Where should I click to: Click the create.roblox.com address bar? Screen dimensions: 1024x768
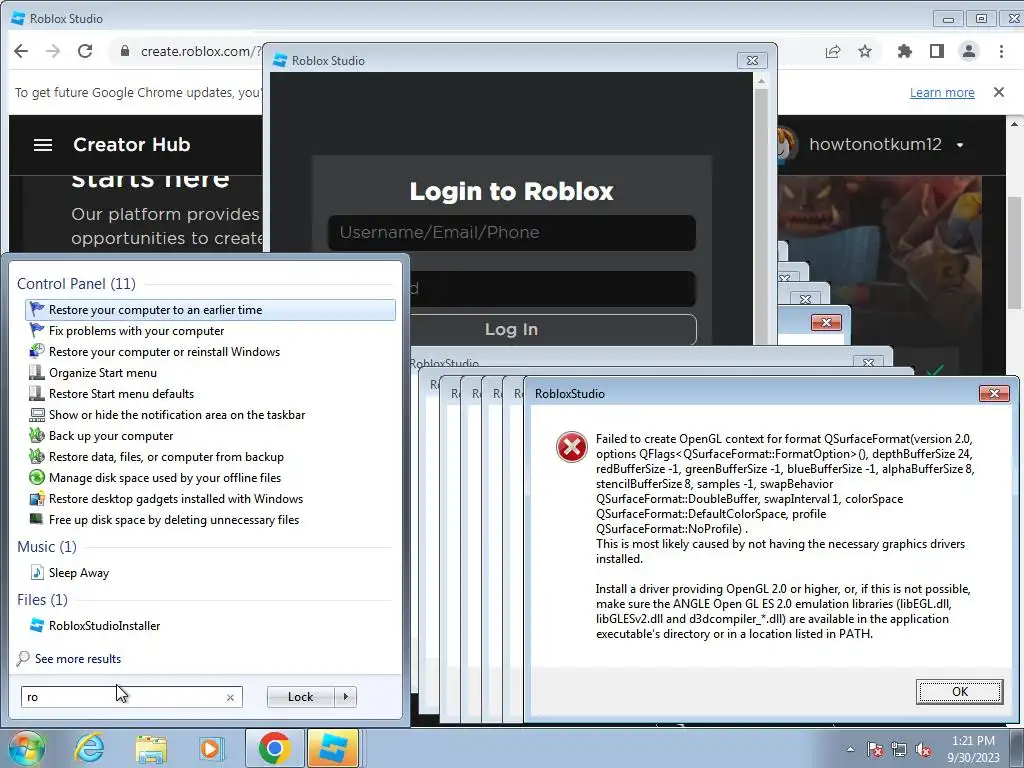[x=200, y=51]
